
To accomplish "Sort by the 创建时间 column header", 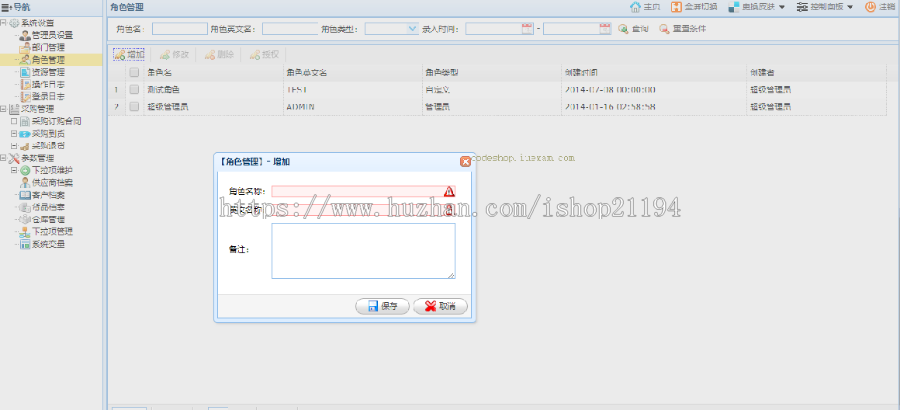I will (654, 72).
